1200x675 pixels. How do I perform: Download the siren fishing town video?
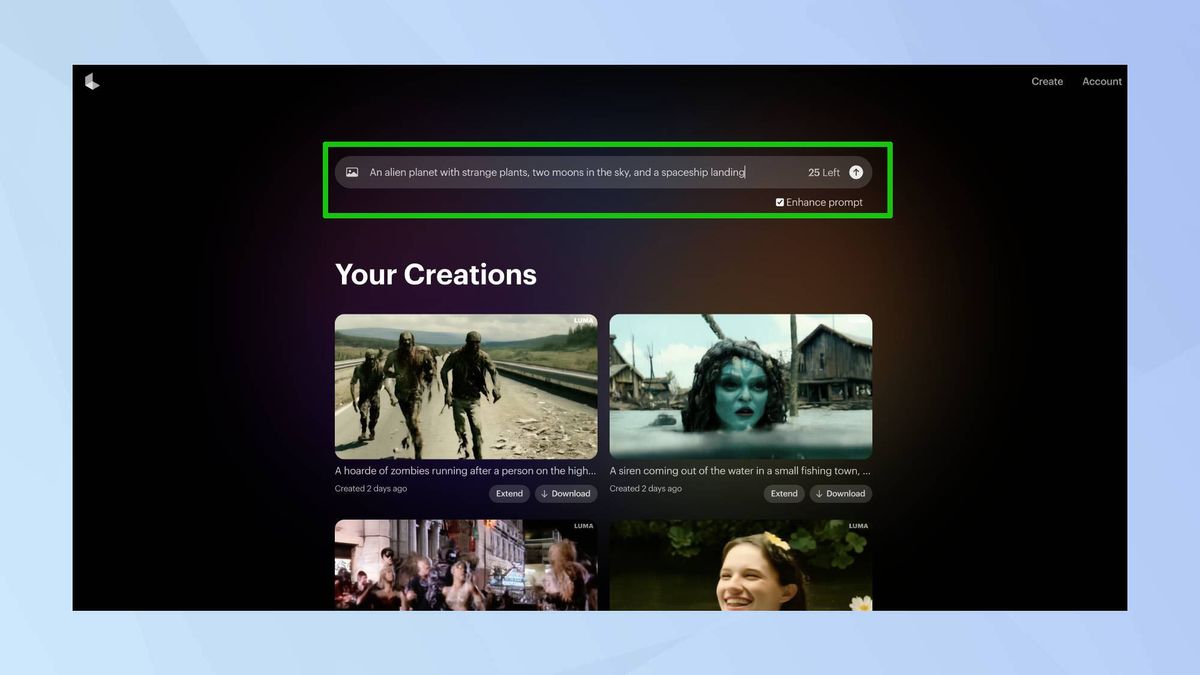pyautogui.click(x=839, y=494)
